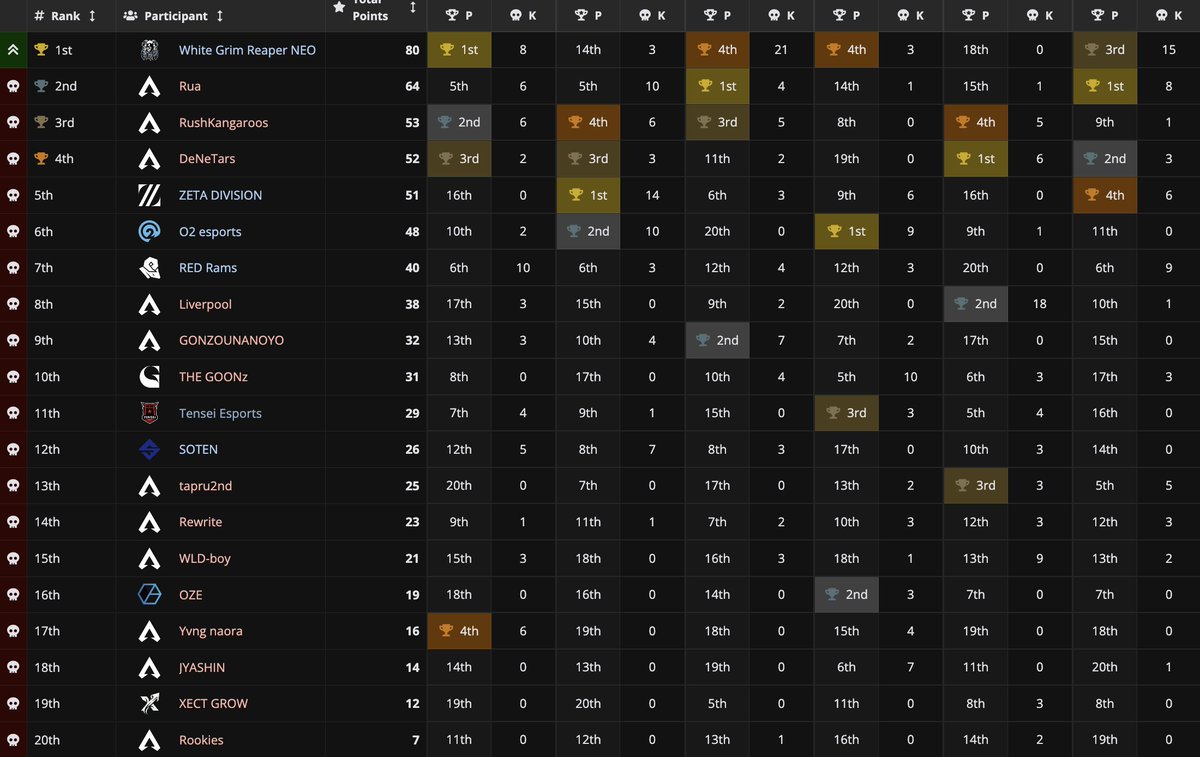Sort by the Rank column arrows
1200x757 pixels.
coord(93,16)
